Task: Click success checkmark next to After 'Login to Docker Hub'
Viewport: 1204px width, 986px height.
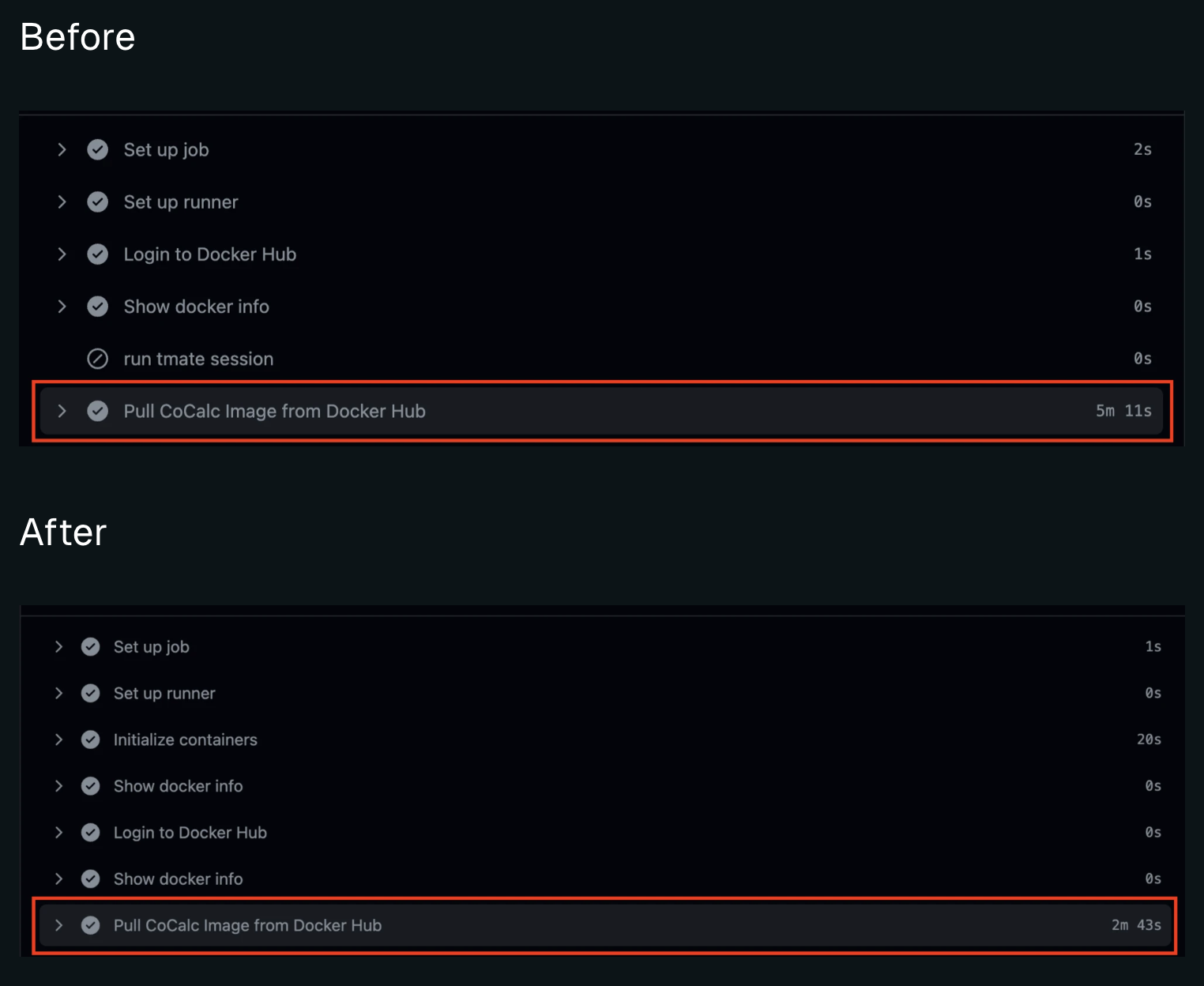Action: pyautogui.click(x=91, y=833)
